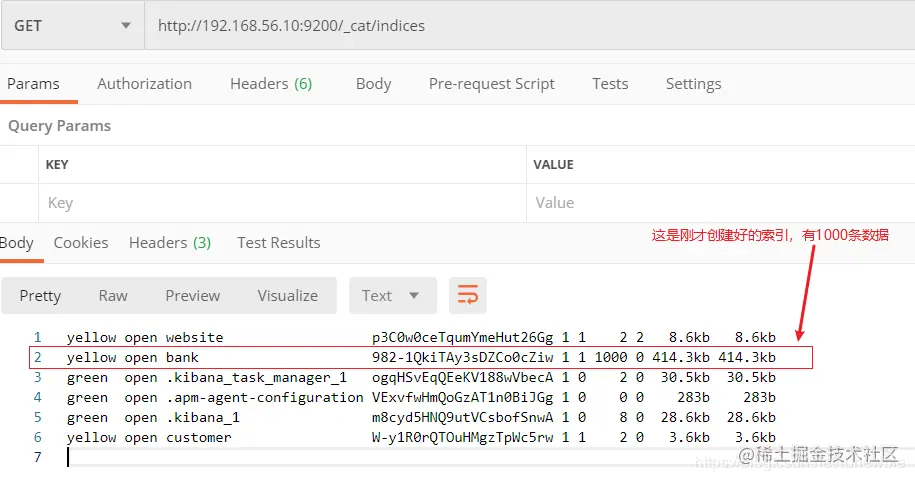Select the Preview view button

click(193, 296)
